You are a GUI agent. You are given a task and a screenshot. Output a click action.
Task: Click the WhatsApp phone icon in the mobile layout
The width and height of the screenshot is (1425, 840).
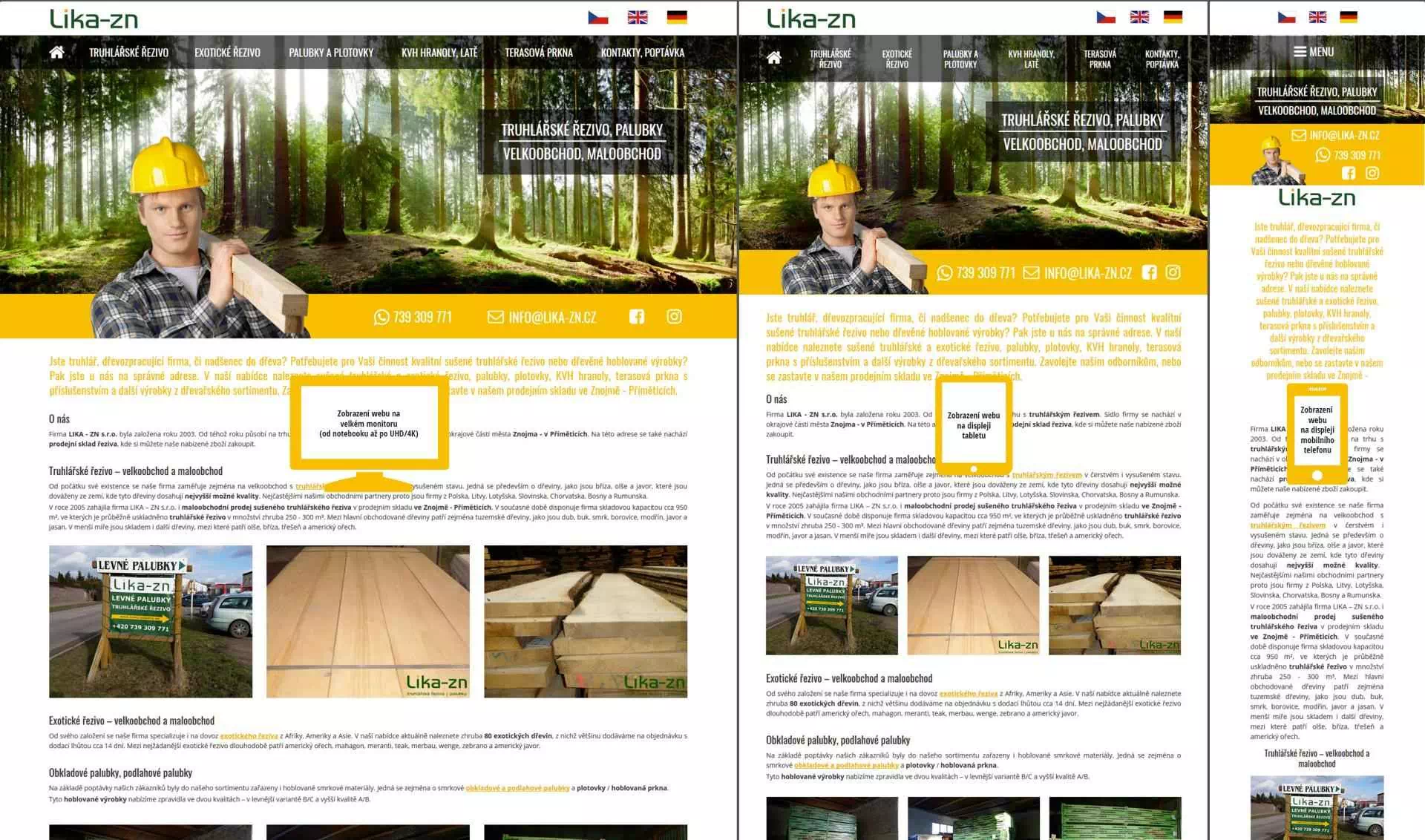point(1323,155)
